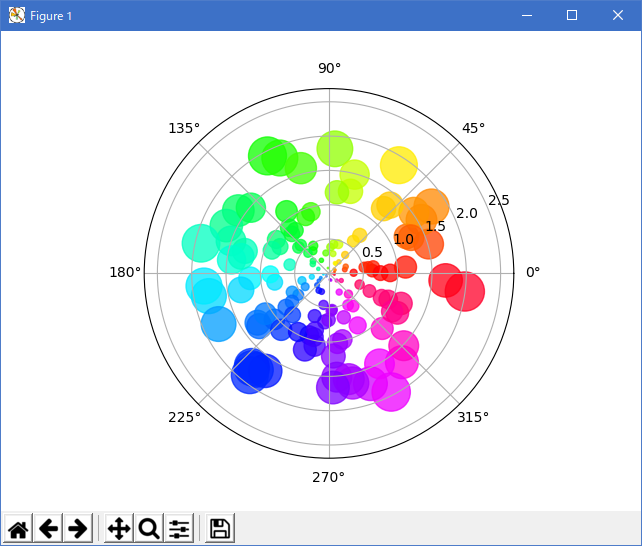Click the solid blue bubble near 225°
The height and width of the screenshot is (546, 642).
point(251,372)
